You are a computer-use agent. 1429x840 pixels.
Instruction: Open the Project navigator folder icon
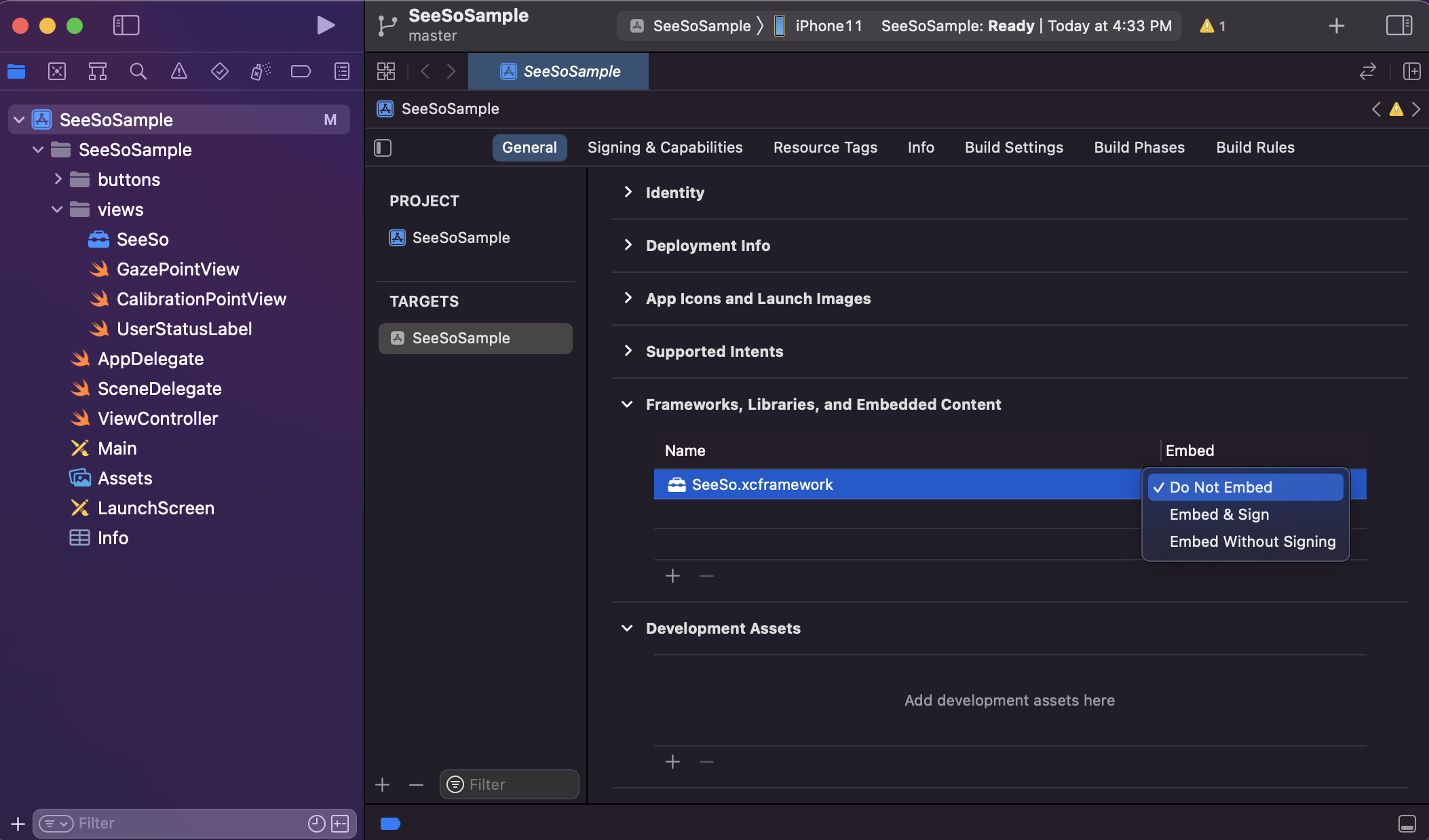pyautogui.click(x=16, y=71)
